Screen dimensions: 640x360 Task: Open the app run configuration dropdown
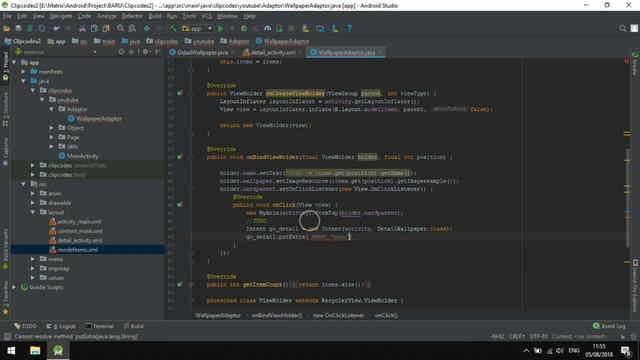pos(197,29)
